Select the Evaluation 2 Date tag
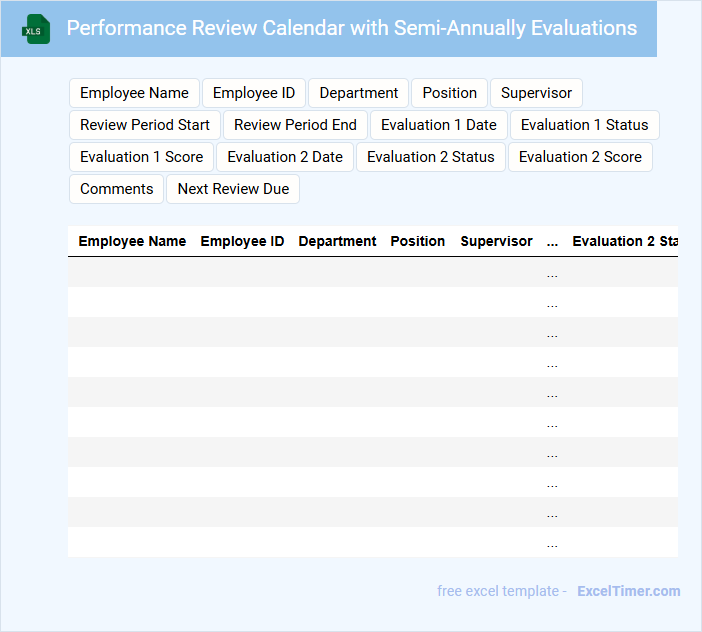Image resolution: width=702 pixels, height=632 pixels. [x=285, y=157]
